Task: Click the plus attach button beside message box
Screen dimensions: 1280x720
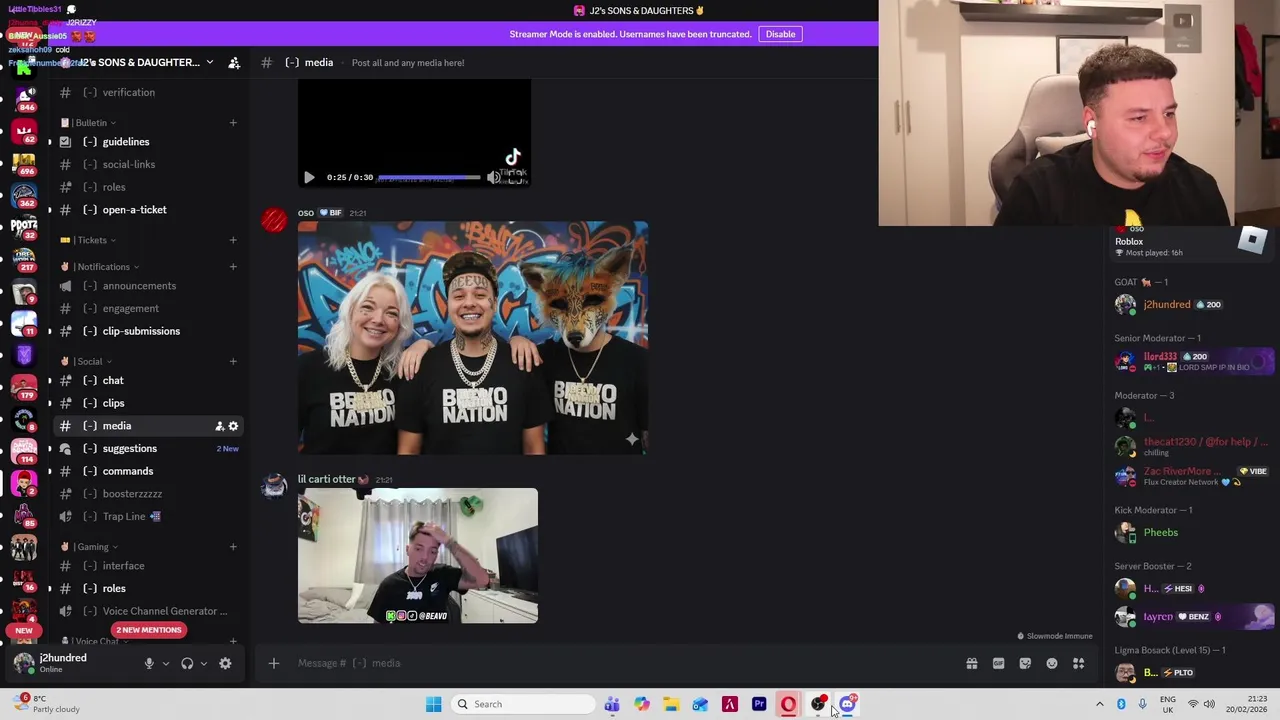Action: 273,663
